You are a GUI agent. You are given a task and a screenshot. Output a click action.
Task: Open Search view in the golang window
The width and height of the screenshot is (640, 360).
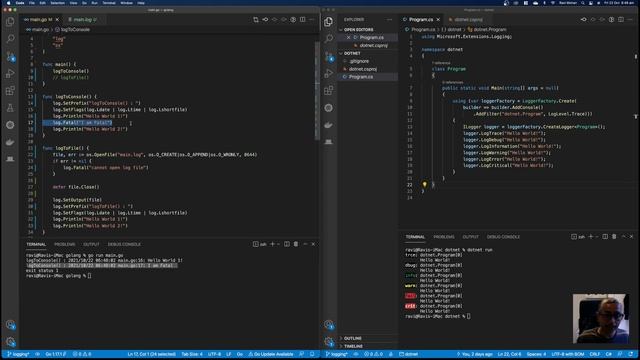click(10, 38)
